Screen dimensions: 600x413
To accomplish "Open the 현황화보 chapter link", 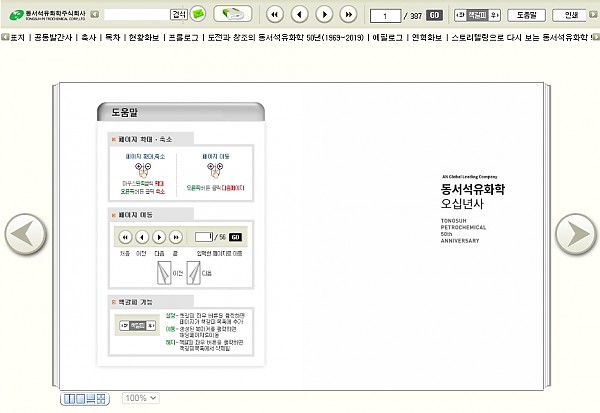I will click(144, 38).
